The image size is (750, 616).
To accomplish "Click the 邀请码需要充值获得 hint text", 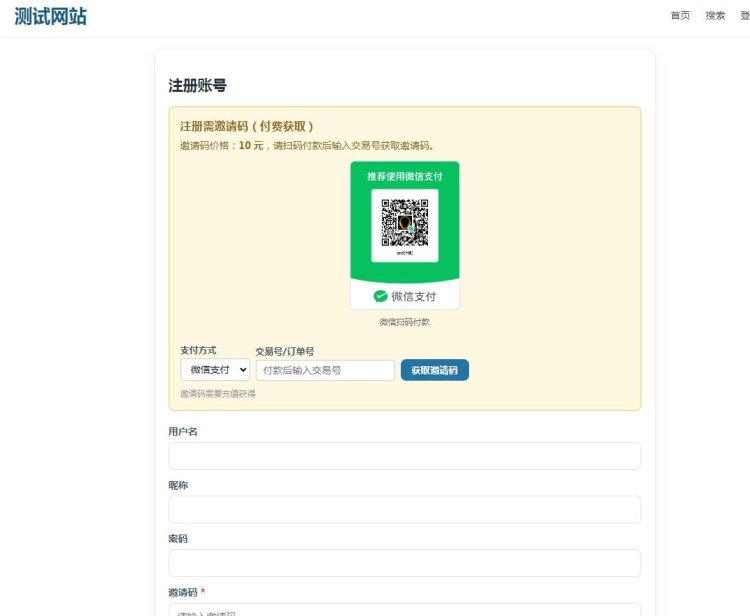I will tap(218, 394).
